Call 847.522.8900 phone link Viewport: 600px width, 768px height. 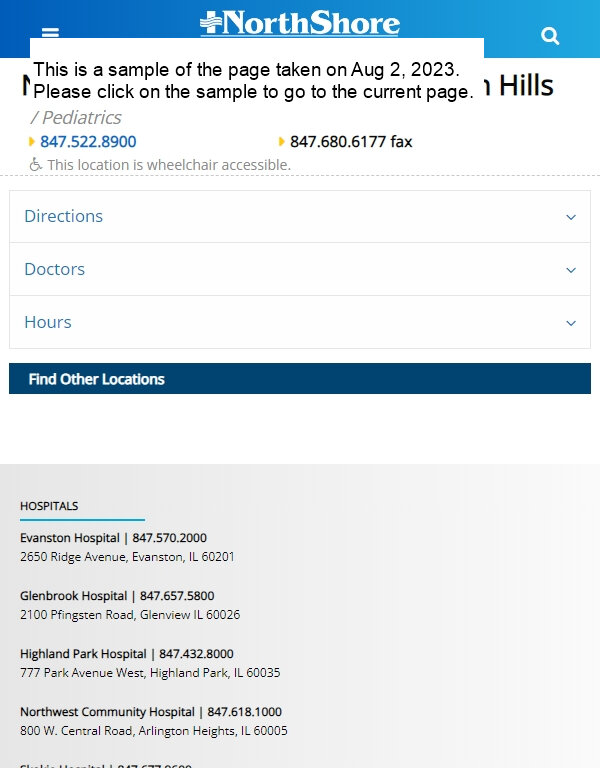click(88, 142)
